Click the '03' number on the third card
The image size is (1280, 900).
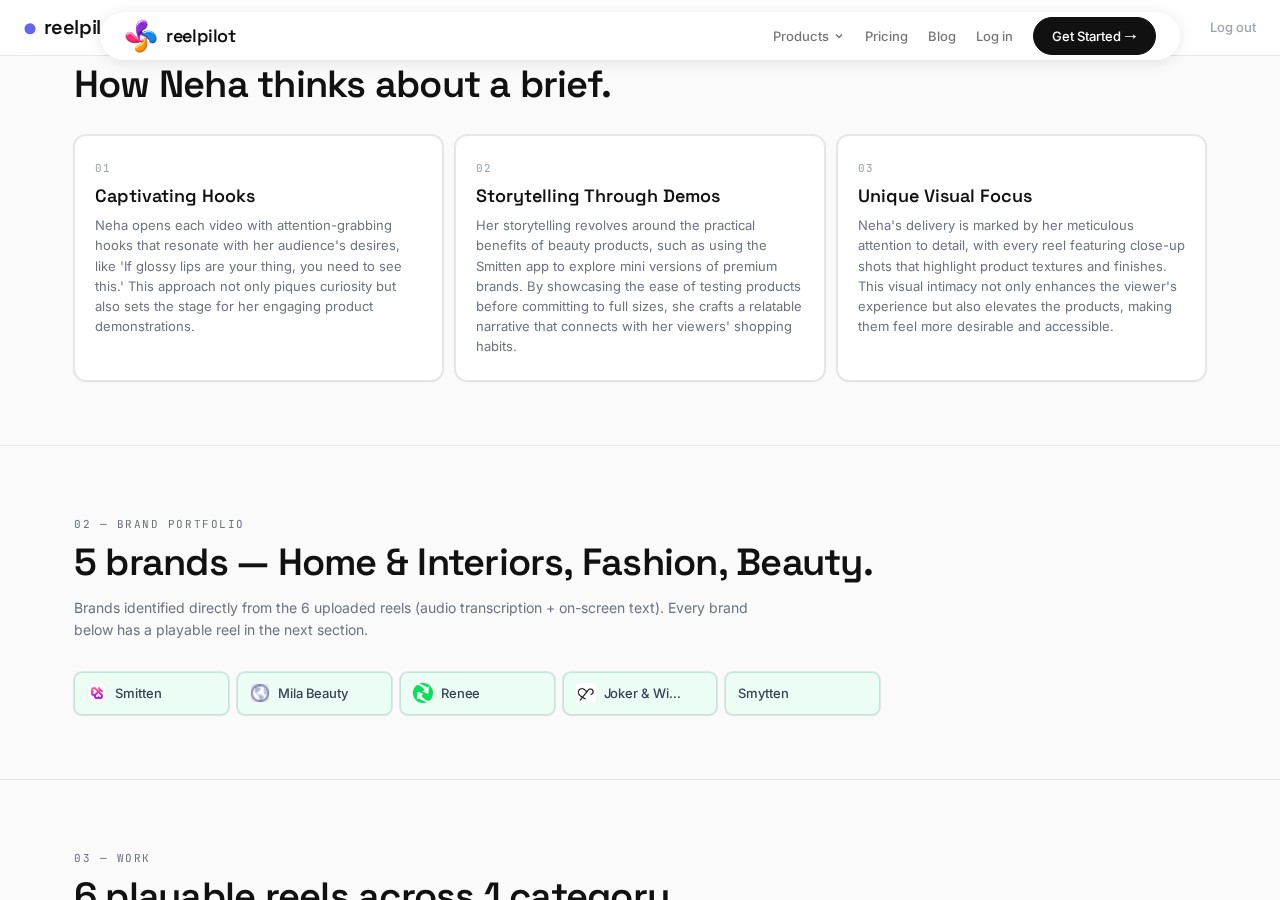866,168
